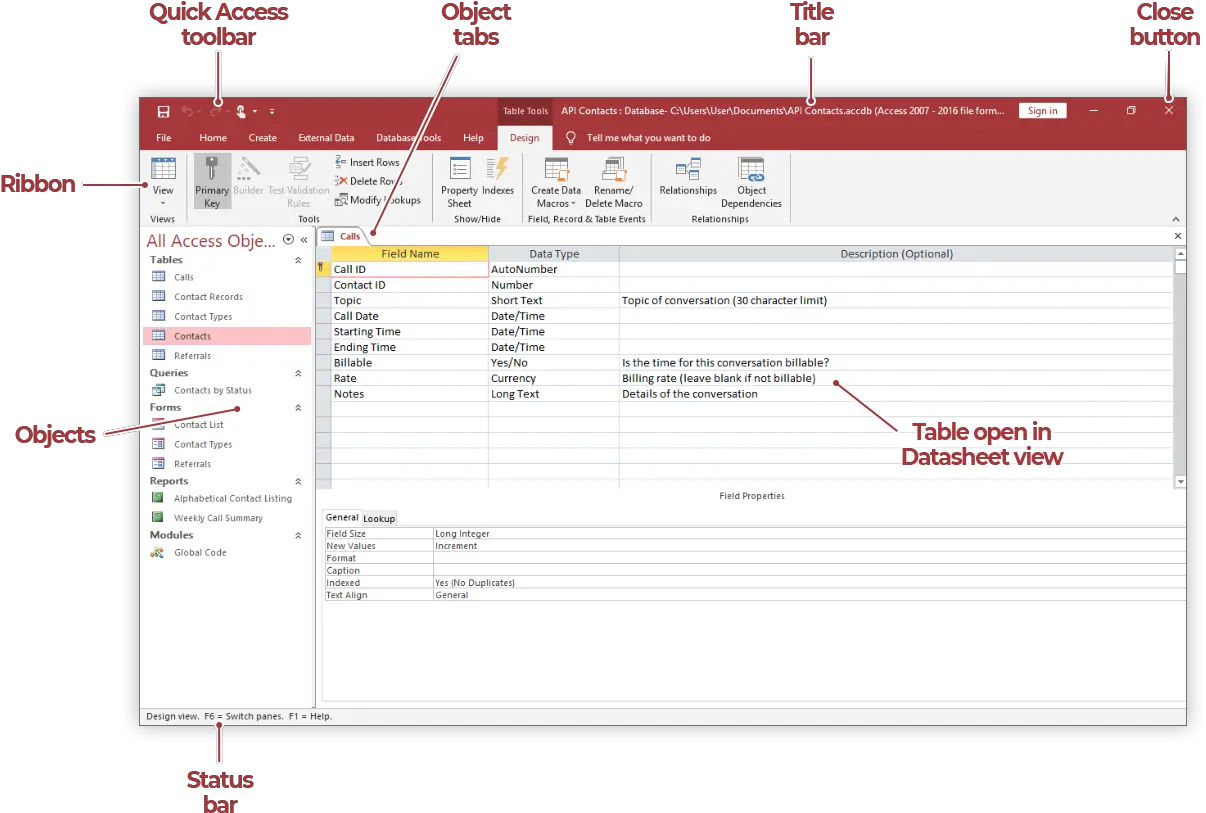The image size is (1206, 813).
Task: Switch to the Lookup tab in Field Properties
Action: point(379,518)
